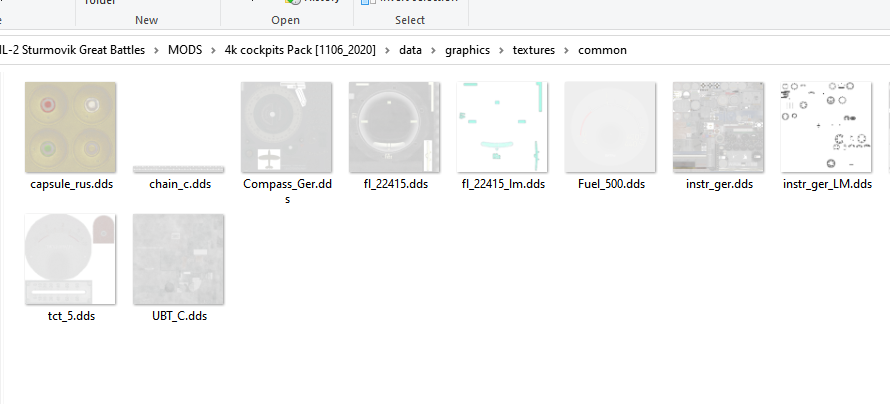The image size is (890, 404).
Task: Click the file name instr_ger.dds
Action: (x=719, y=184)
